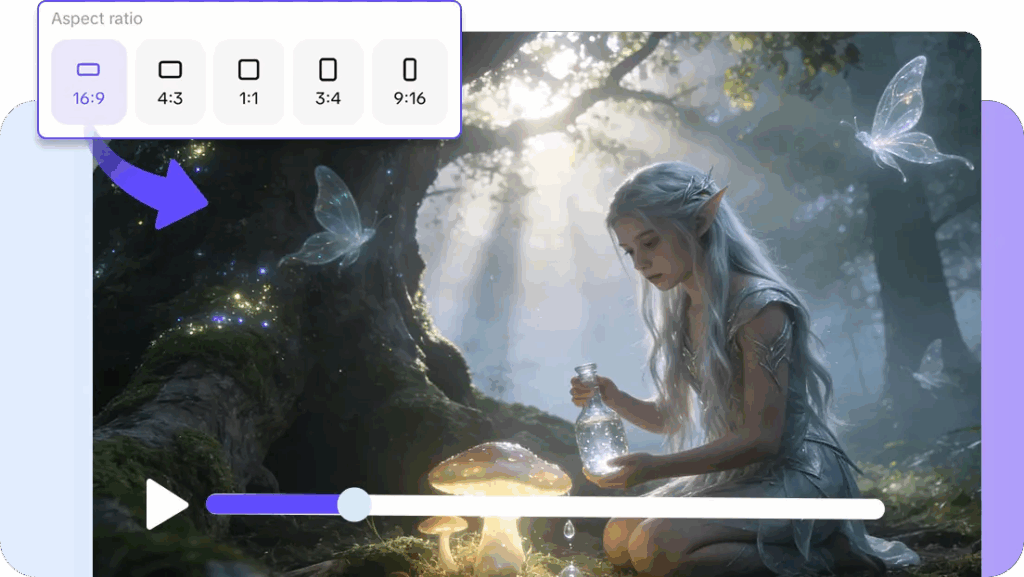Click the "4:3" text label
Screen dimensions: 1024x577
170,99
